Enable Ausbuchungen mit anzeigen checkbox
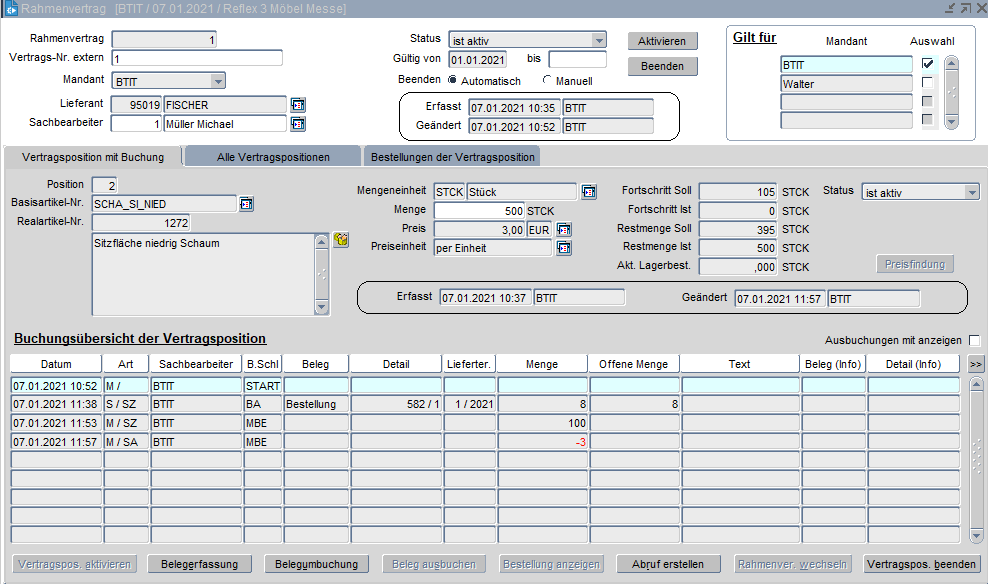 point(974,340)
